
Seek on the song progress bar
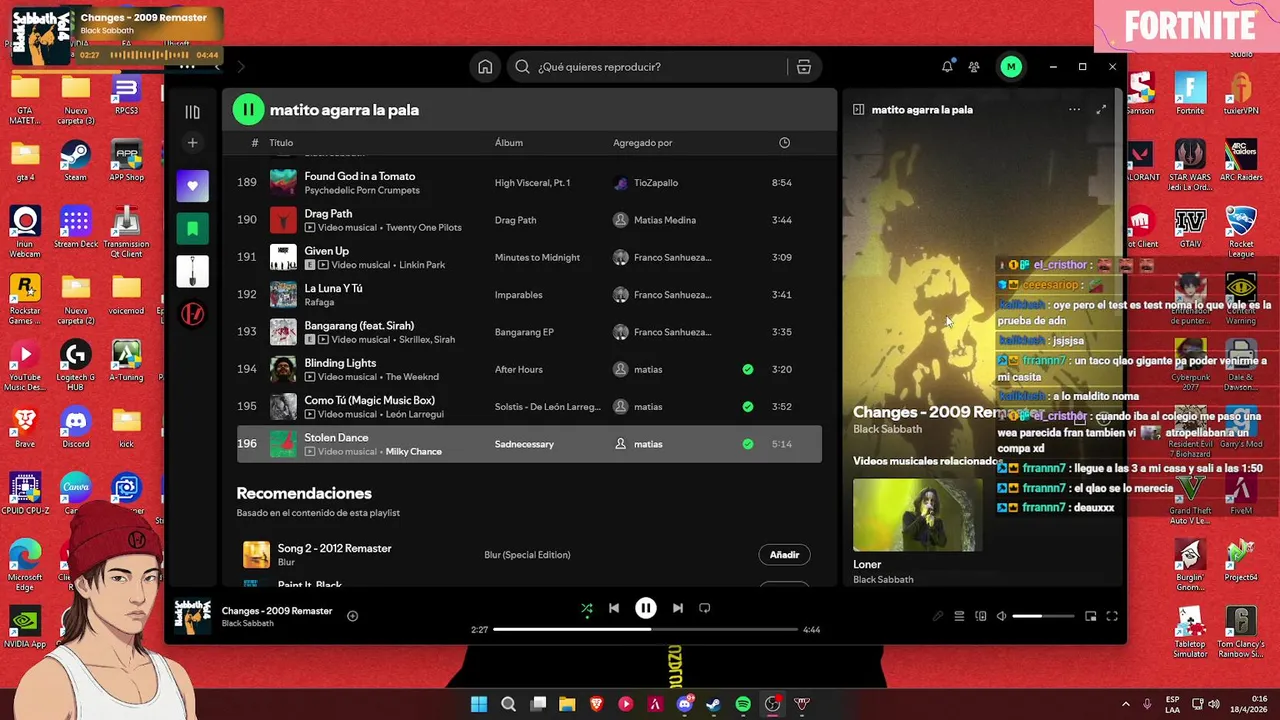[645, 630]
